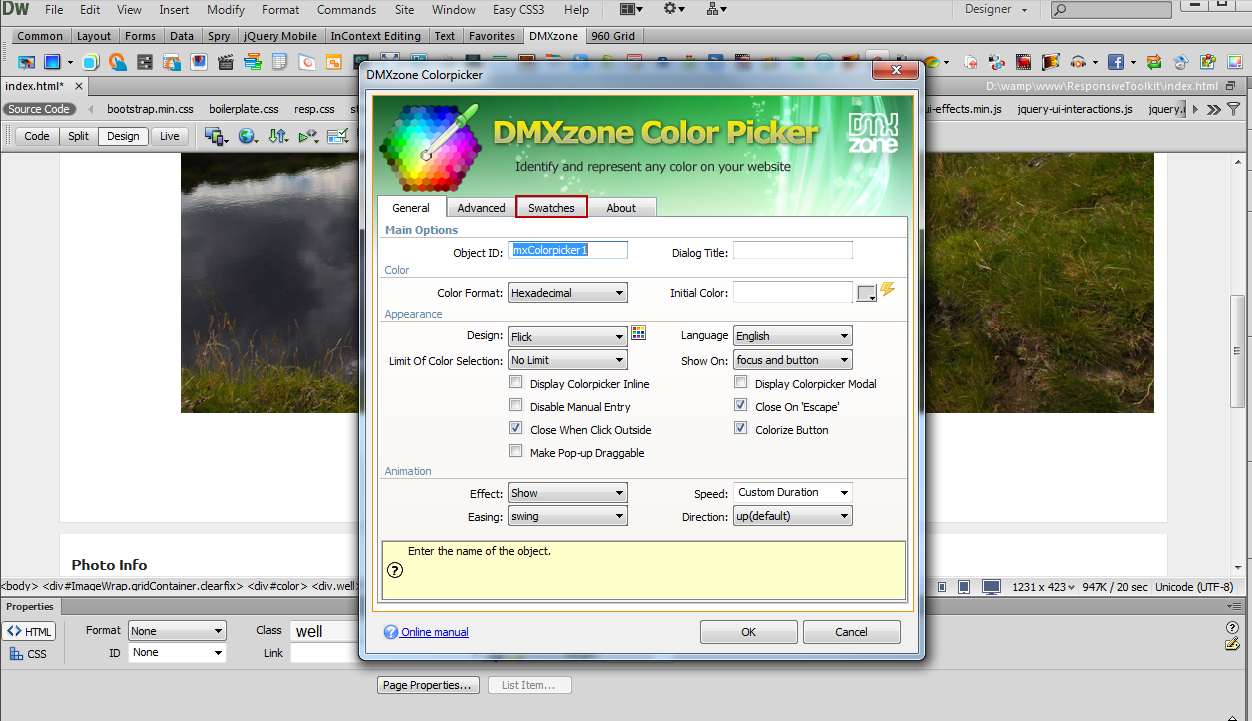Click the Dreamweaver DW logo
The width and height of the screenshot is (1252, 721).
[x=15, y=9]
